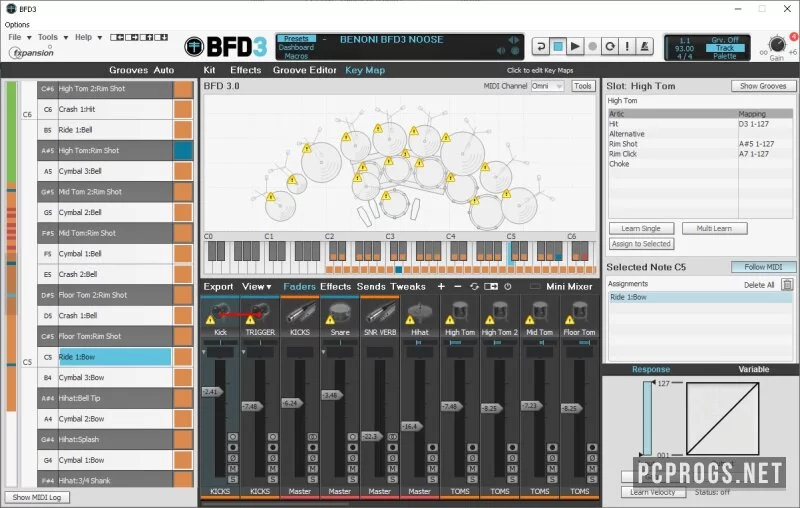The image size is (800, 508).
Task: Expand the Kick channel disclosure triangle
Action: [204, 352]
